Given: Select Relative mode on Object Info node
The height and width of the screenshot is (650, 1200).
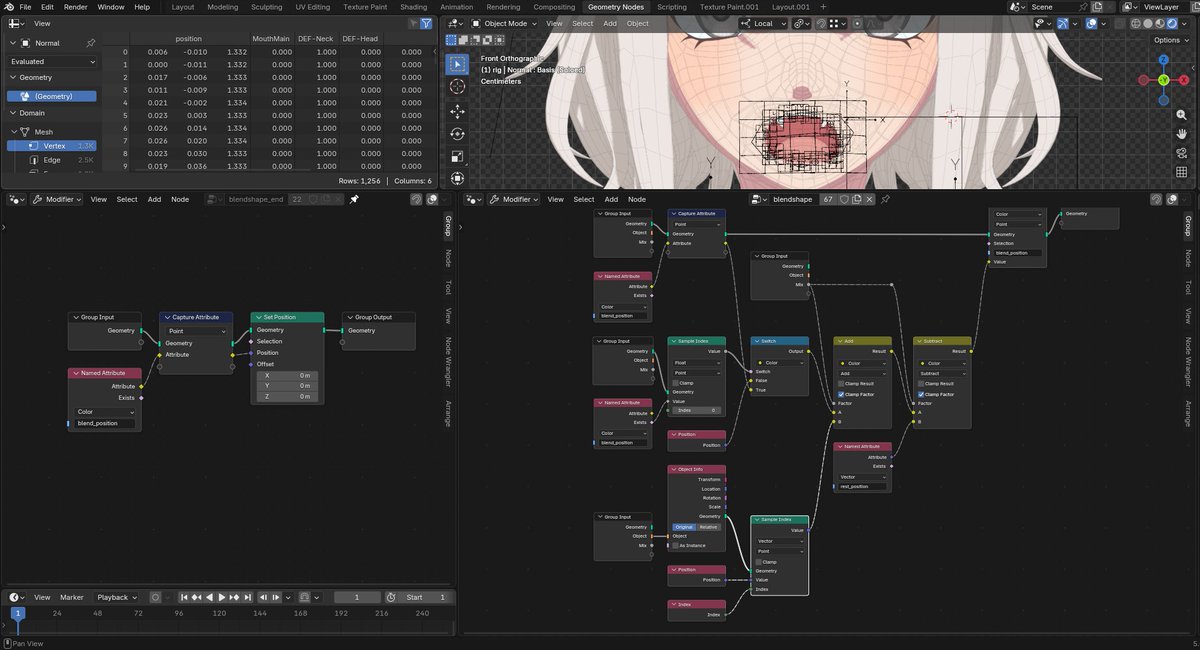Looking at the screenshot, I should click(709, 527).
